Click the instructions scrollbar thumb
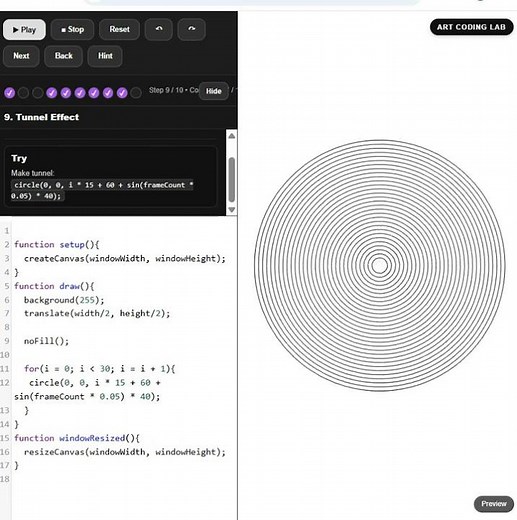517x520 pixels. [232, 179]
